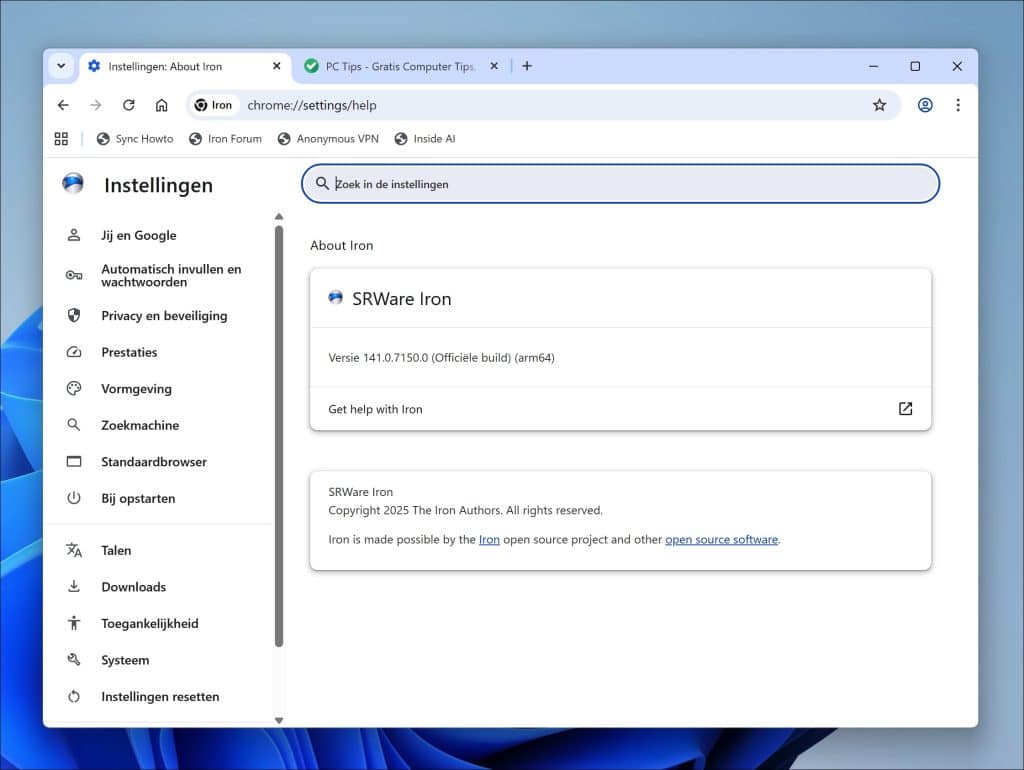Click inside the Zoek in de instellingen field
1024x770 pixels.
pos(620,184)
